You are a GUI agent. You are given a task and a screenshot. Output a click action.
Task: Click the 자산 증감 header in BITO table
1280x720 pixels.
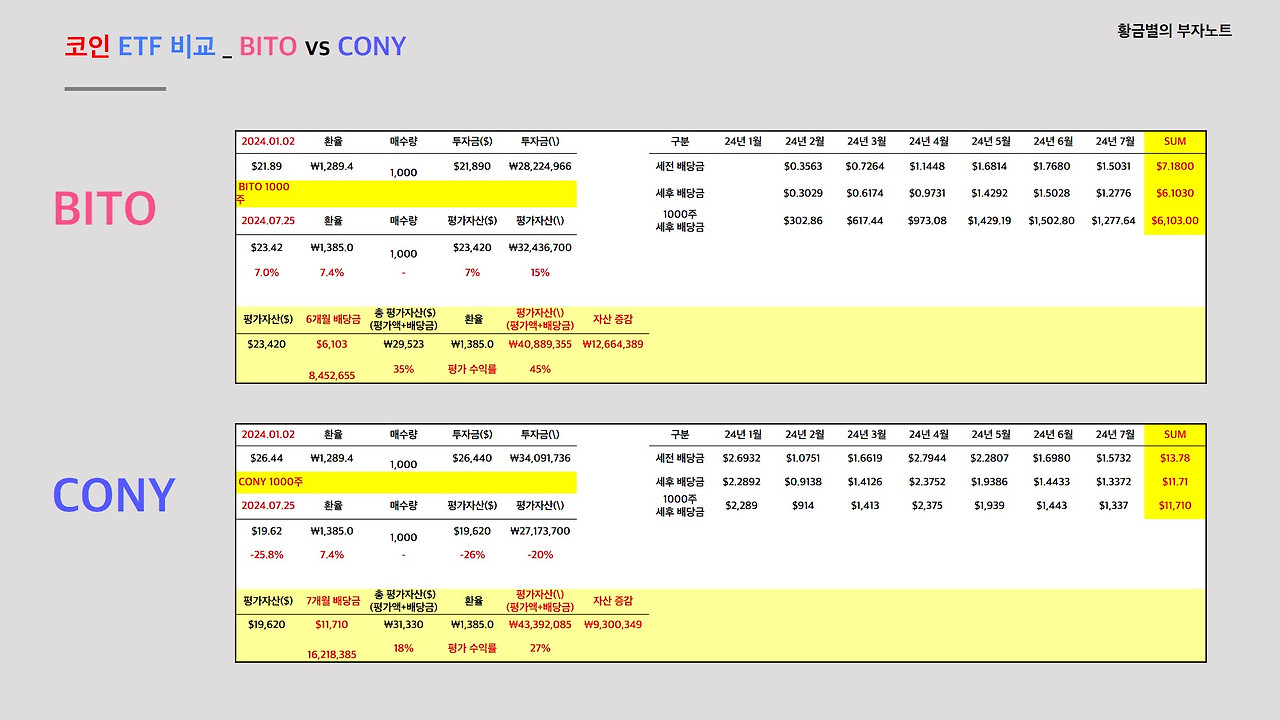point(615,318)
